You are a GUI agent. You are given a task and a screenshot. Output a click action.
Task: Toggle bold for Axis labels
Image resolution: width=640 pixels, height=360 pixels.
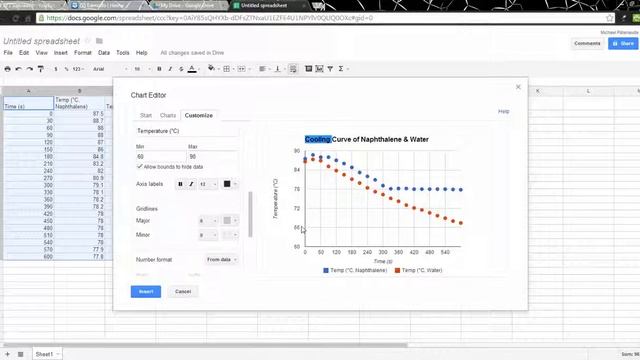click(x=180, y=184)
